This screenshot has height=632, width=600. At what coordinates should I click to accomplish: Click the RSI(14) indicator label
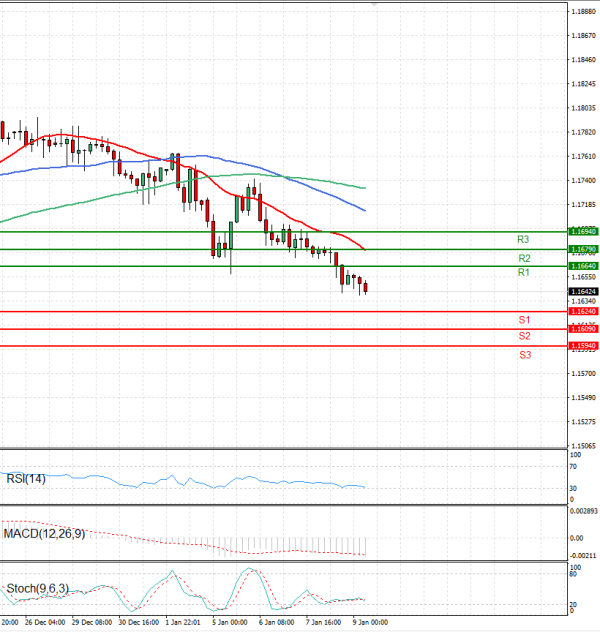24,479
